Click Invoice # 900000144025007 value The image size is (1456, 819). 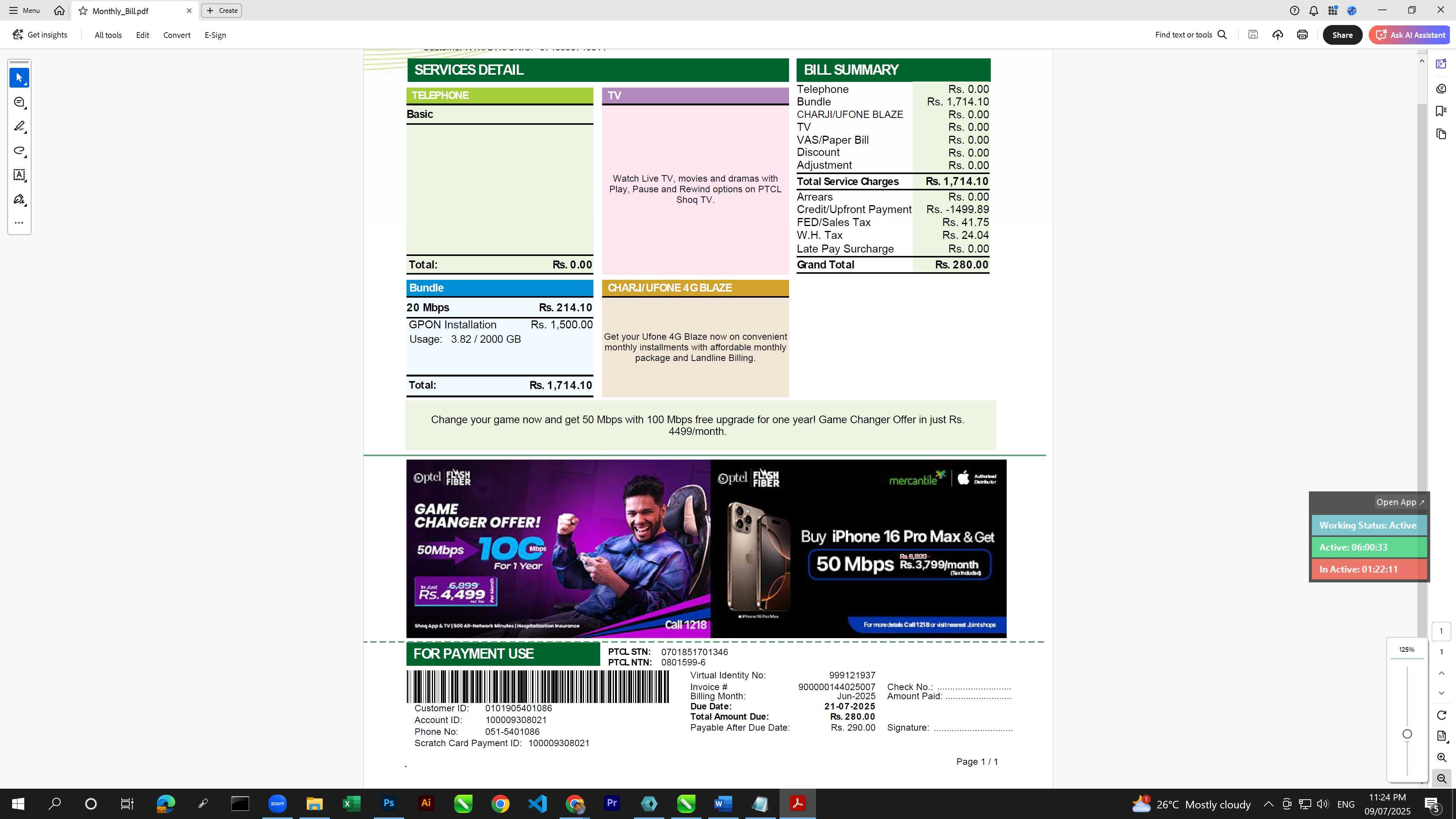pos(836,687)
